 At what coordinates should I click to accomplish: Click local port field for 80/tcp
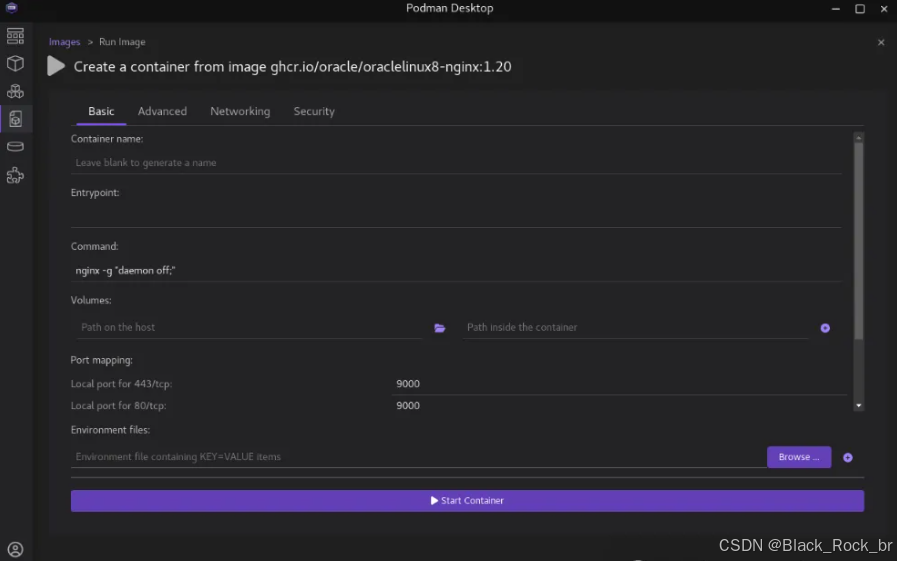(x=620, y=405)
